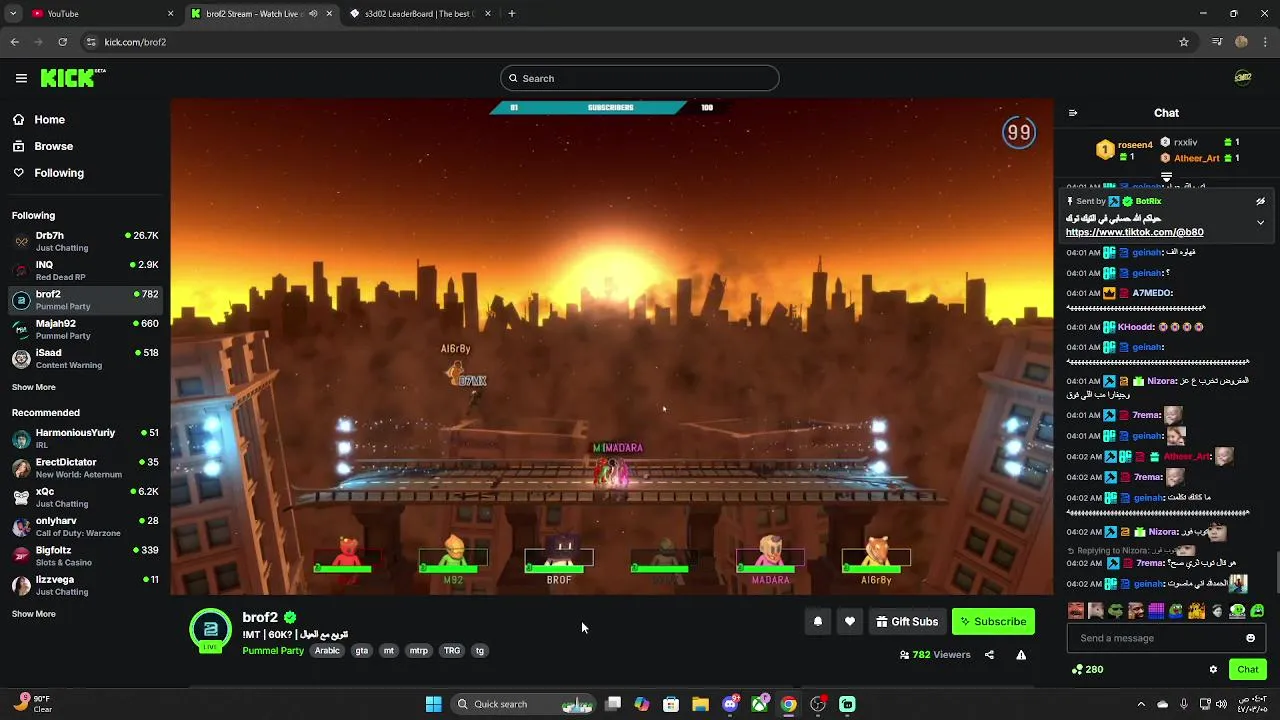
Task: Collapse gifter leaderboard handle in chat
Action: (x=1166, y=176)
